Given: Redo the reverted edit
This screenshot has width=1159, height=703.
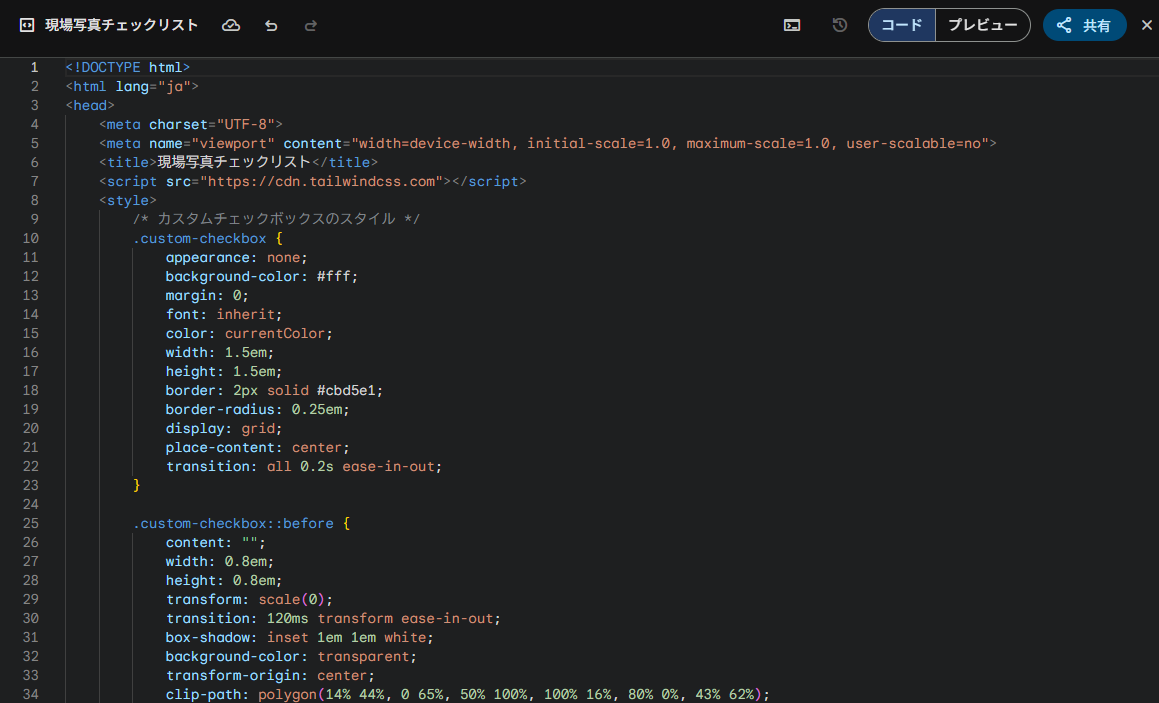Looking at the screenshot, I should click(x=311, y=25).
